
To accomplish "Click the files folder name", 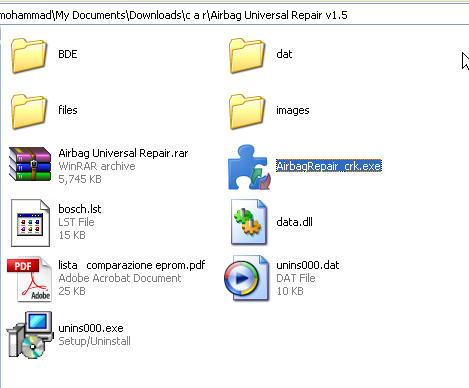I will point(68,110).
